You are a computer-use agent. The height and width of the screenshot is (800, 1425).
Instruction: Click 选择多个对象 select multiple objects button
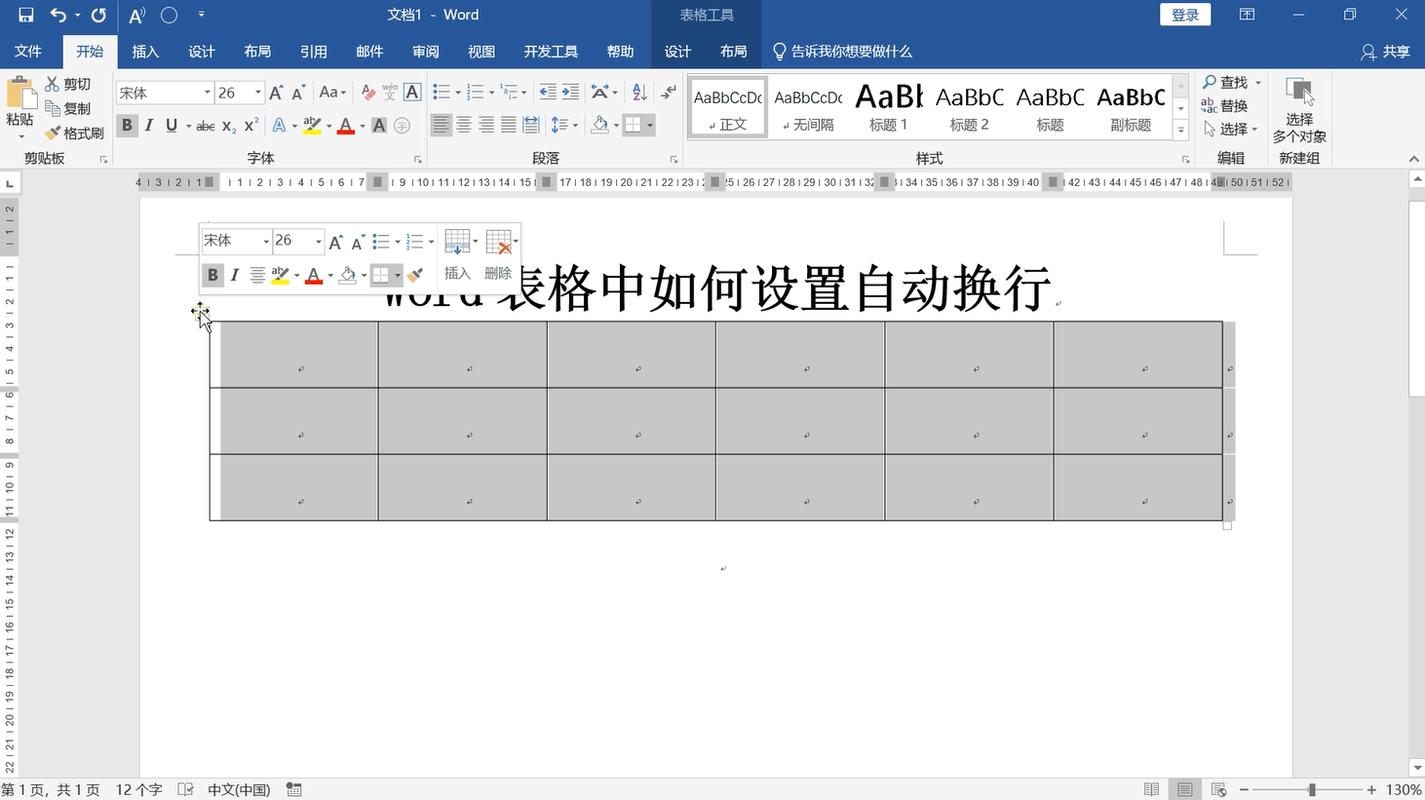tap(1299, 110)
